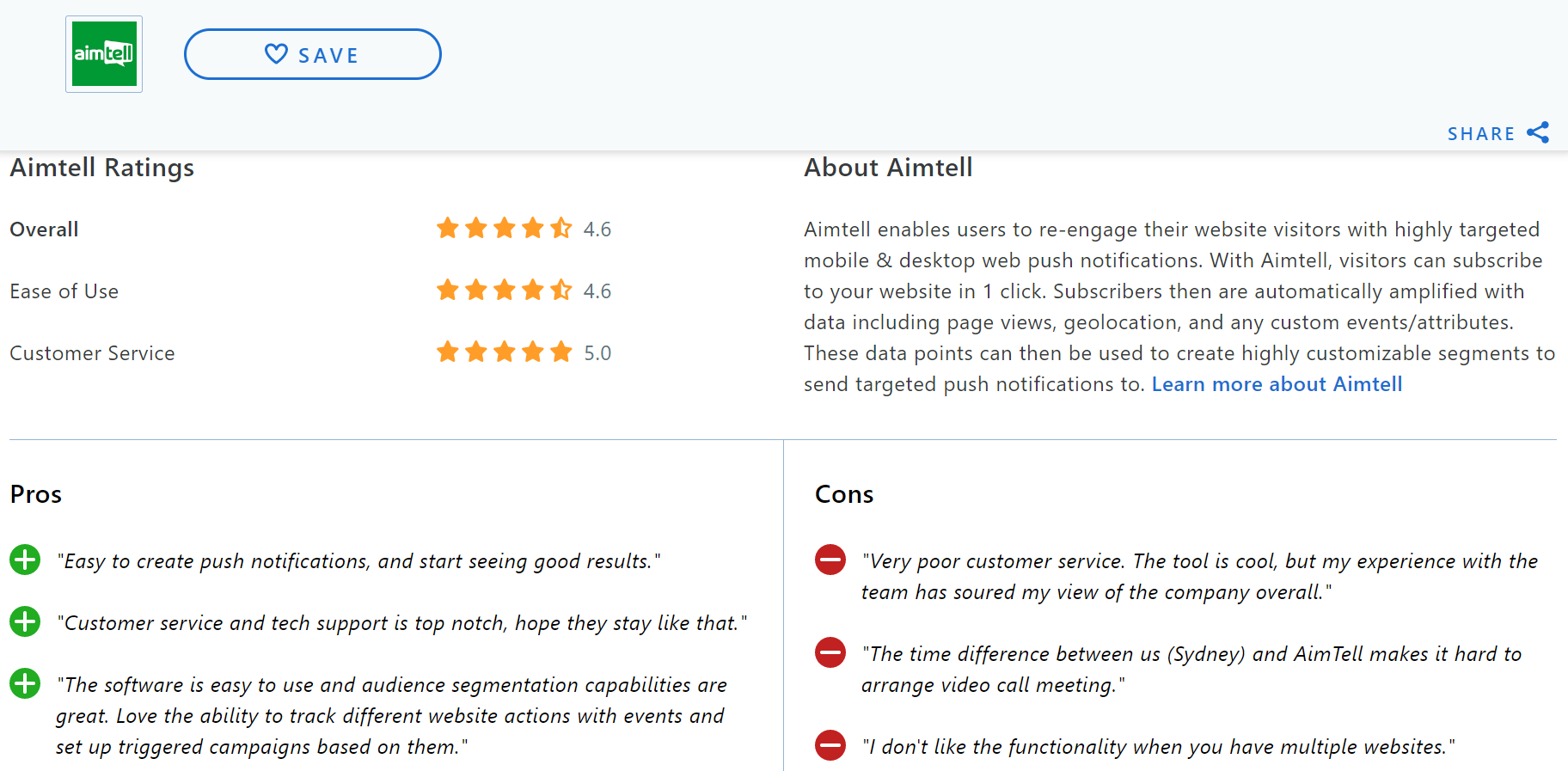Screen dimensions: 1568x771
Task: Click the Pros section heading
Action: [x=36, y=494]
